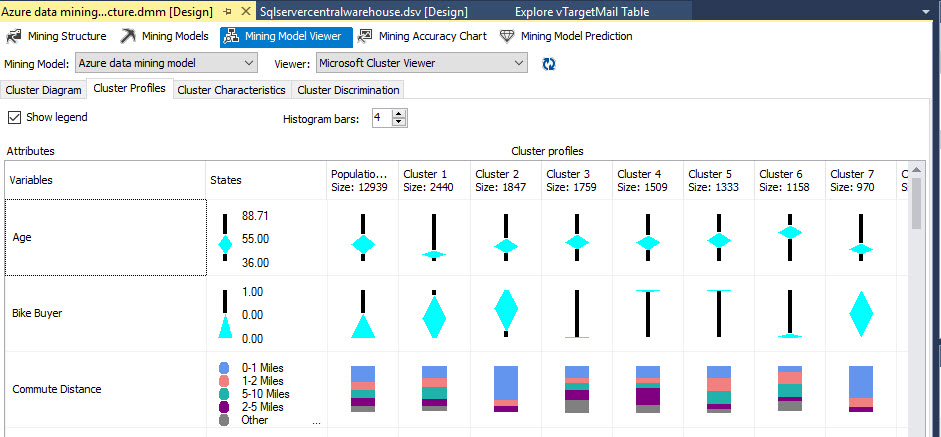Select the Cluster Profiles tab
The image size is (941, 437).
point(130,88)
